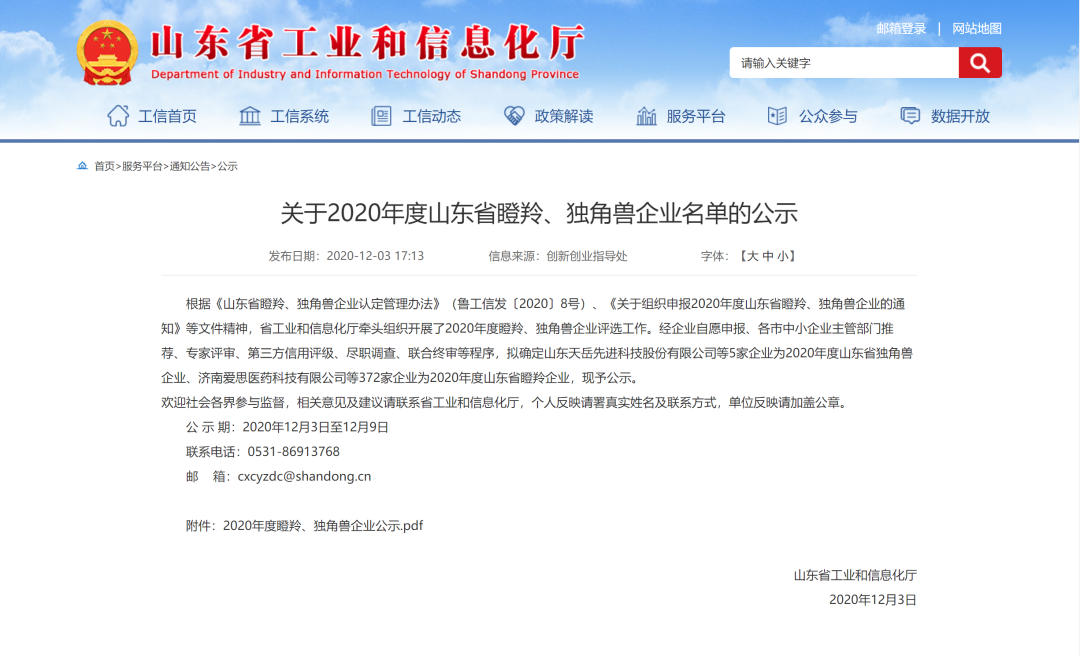1080x656 pixels.
Task: Open the 网站地图 link
Action: click(x=976, y=28)
